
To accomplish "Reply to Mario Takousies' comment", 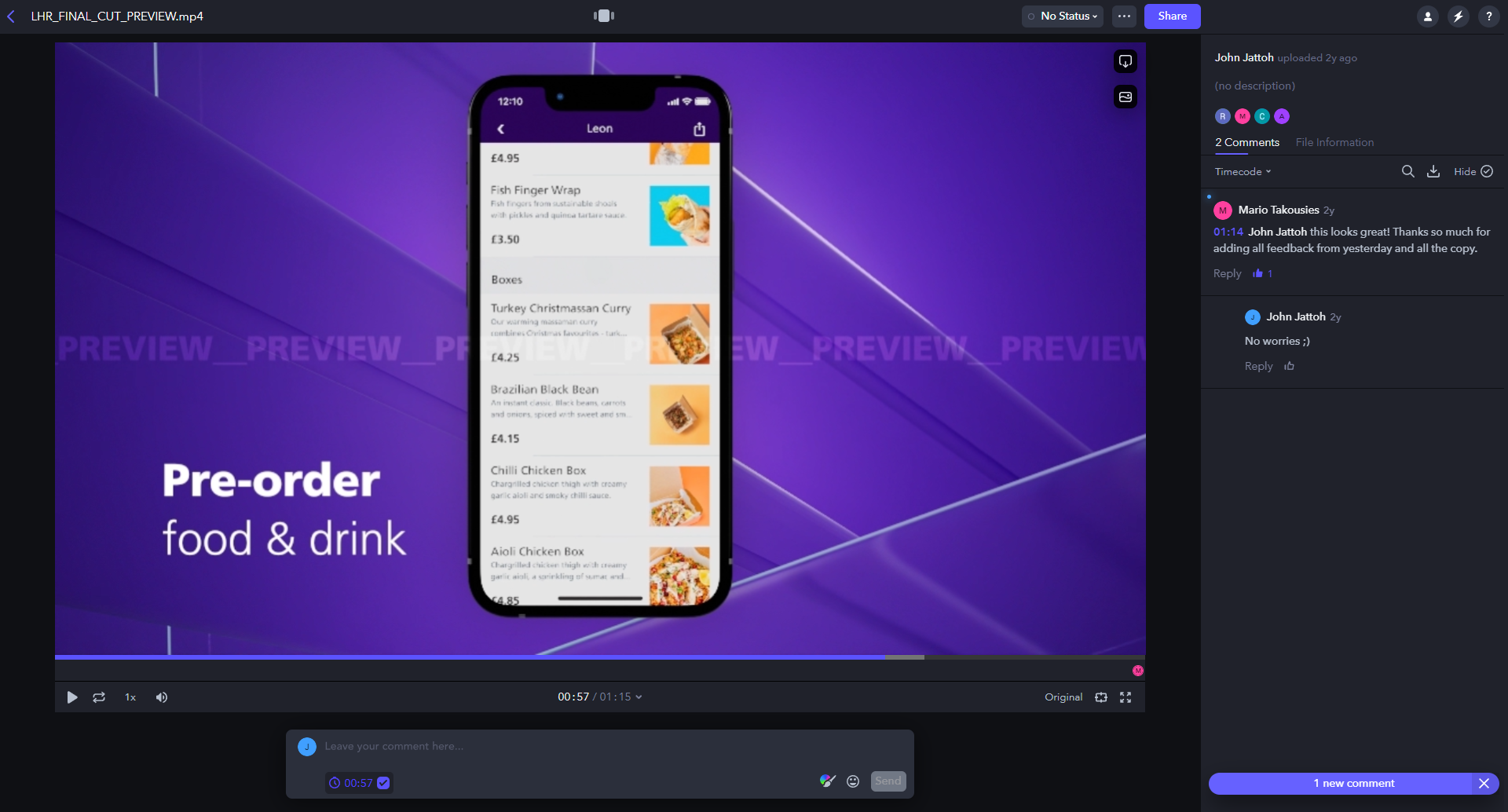I will tap(1227, 273).
